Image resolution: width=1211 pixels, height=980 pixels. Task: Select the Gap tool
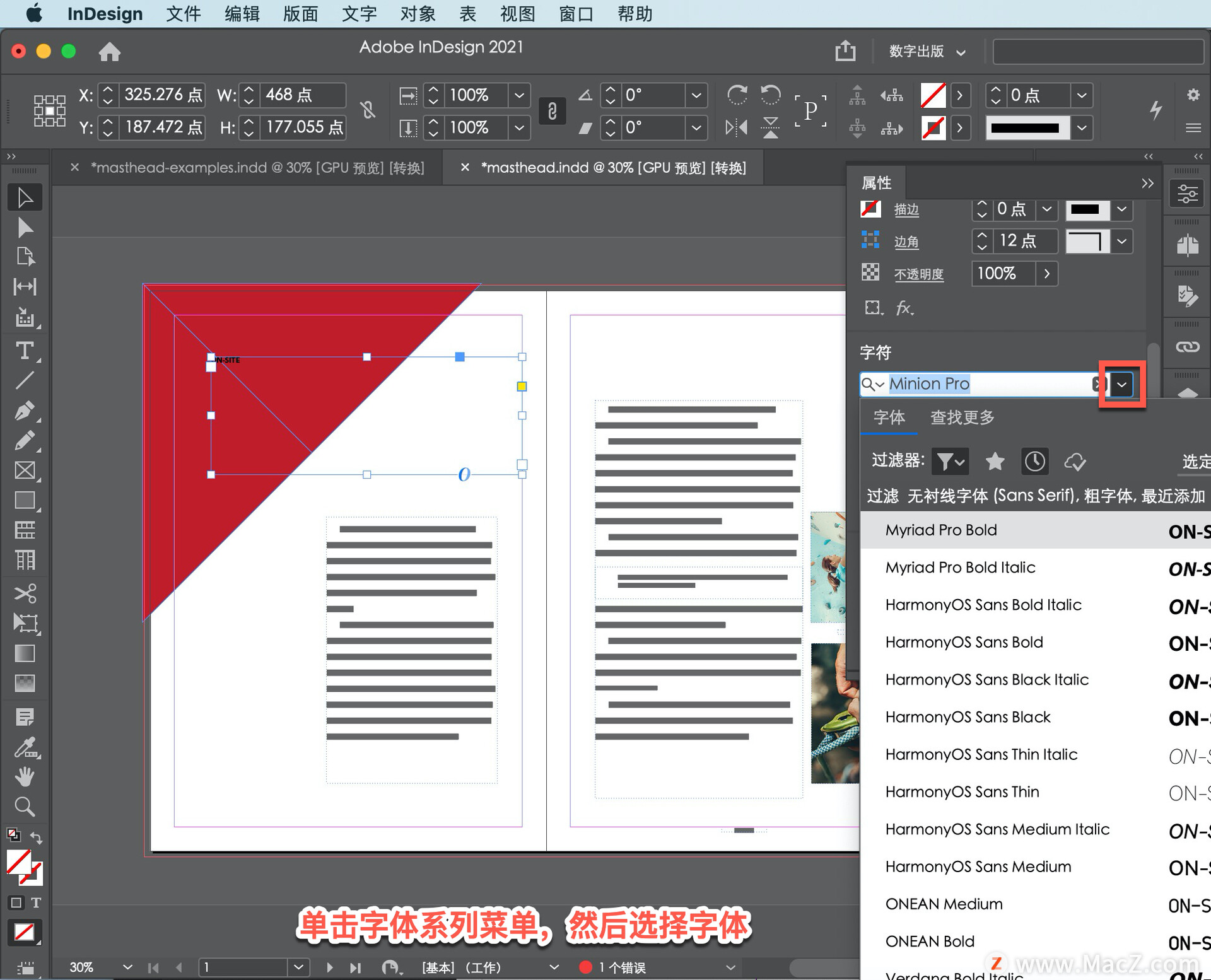tap(25, 287)
